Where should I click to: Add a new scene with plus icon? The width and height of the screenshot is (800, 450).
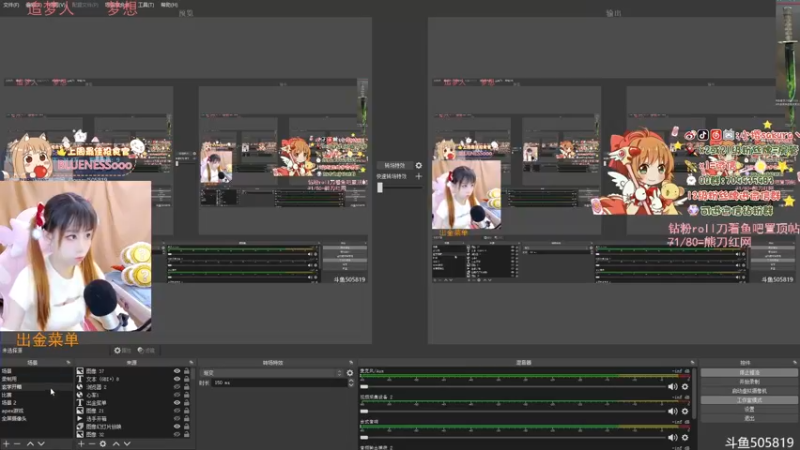point(6,444)
